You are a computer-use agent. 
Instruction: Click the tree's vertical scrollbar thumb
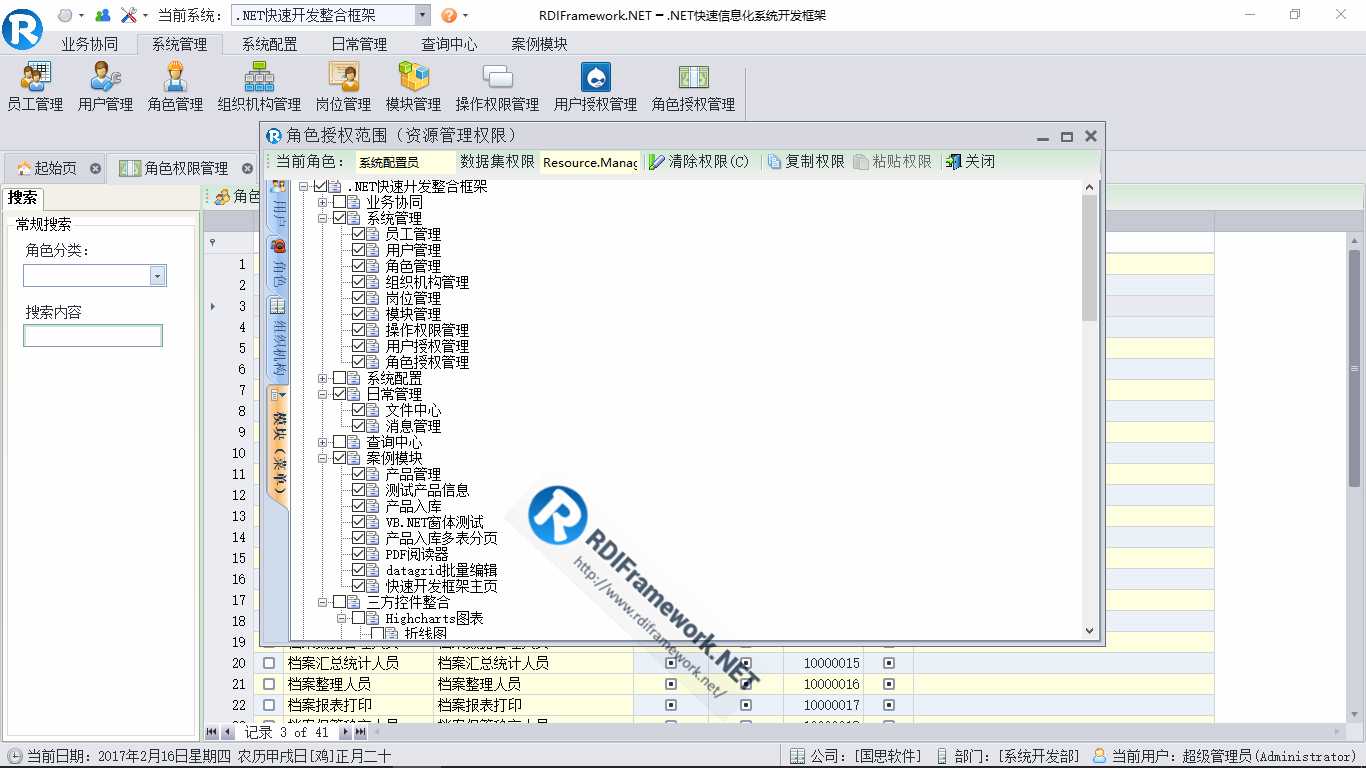coord(1090,258)
